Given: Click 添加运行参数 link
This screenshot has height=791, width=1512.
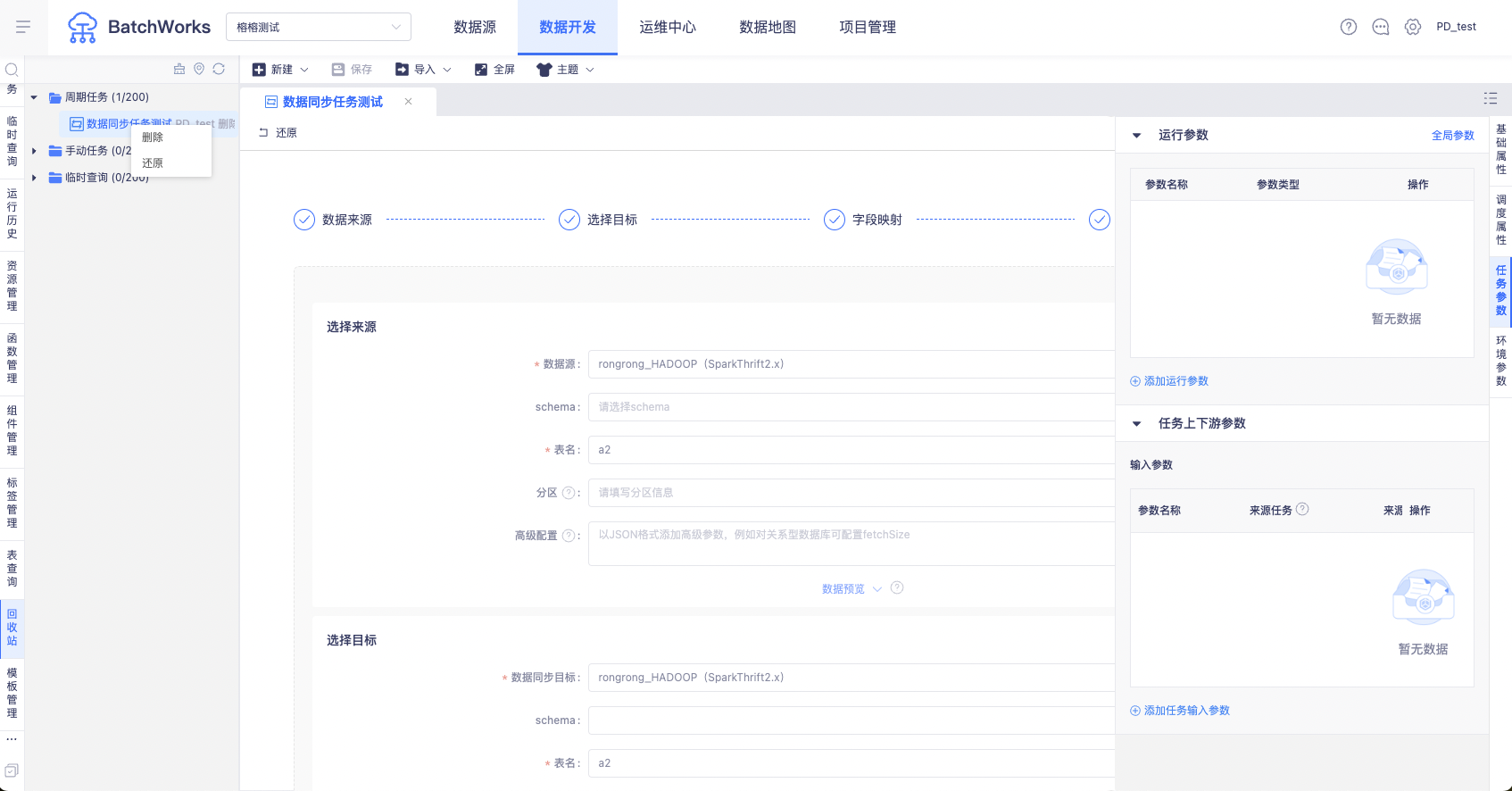Looking at the screenshot, I should [x=1169, y=381].
